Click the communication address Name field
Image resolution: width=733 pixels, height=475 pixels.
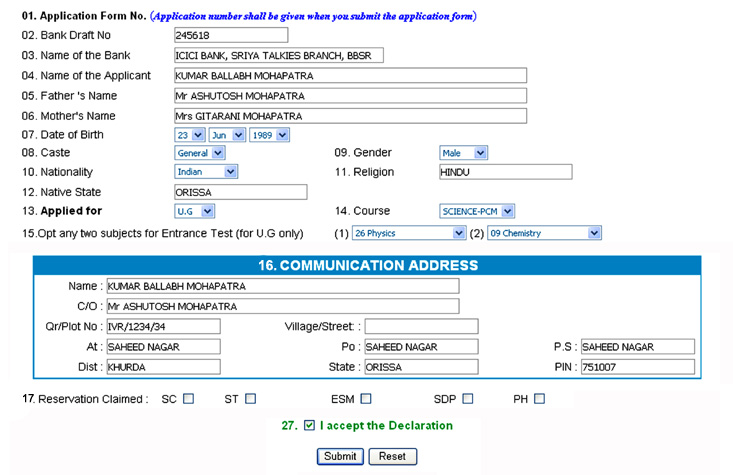[x=283, y=286]
